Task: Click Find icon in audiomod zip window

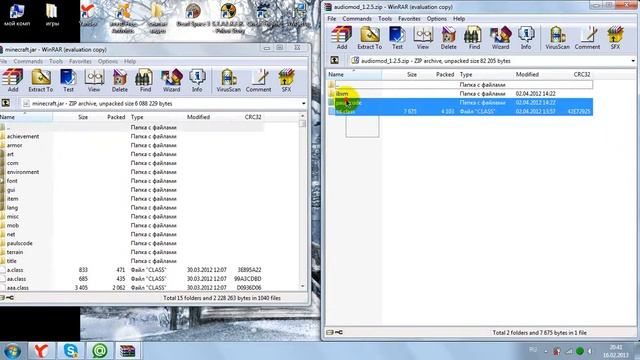Action: (x=474, y=38)
